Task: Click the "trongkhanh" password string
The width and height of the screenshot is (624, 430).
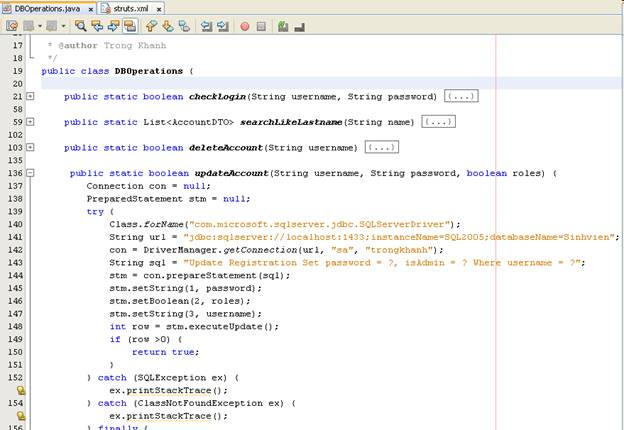Action: tap(398, 250)
